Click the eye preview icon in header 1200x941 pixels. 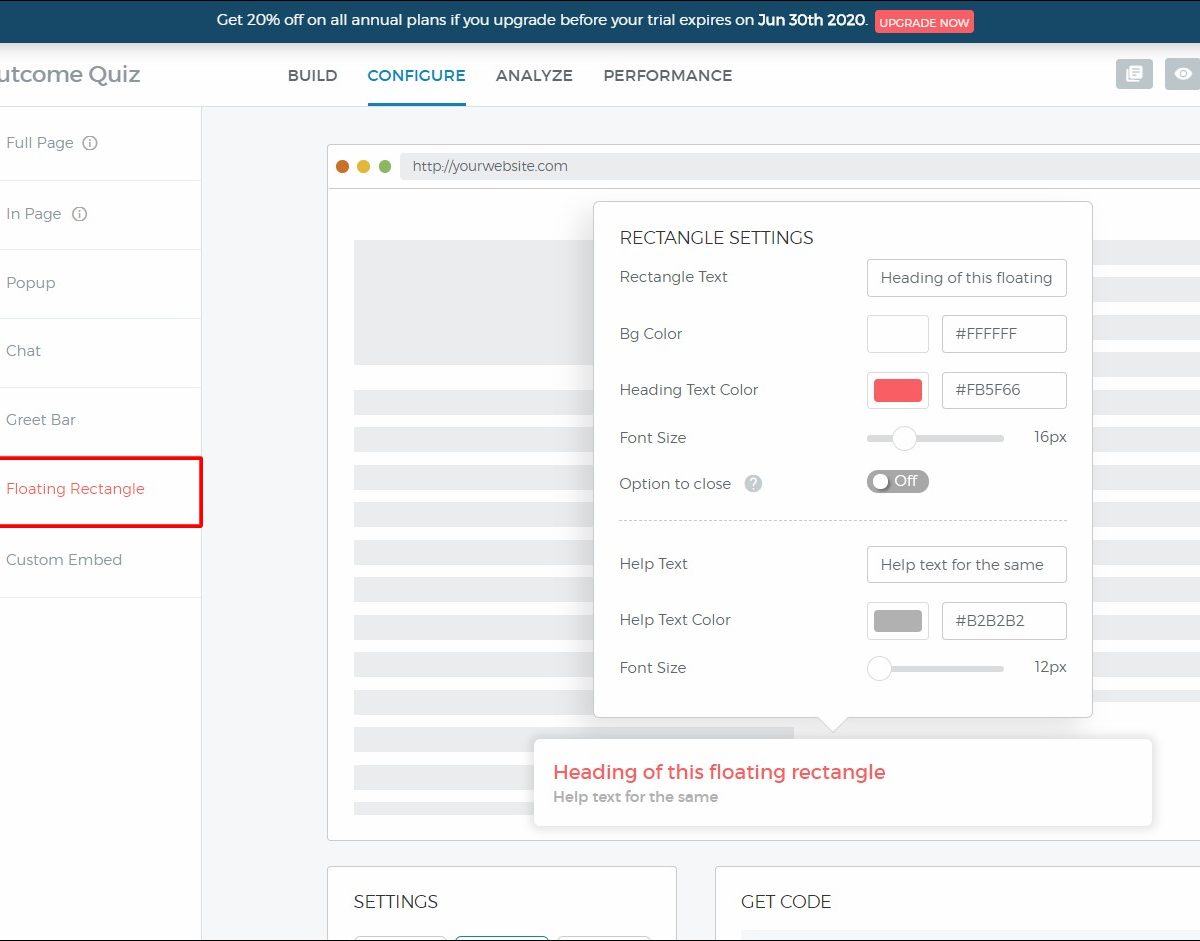tap(1183, 74)
